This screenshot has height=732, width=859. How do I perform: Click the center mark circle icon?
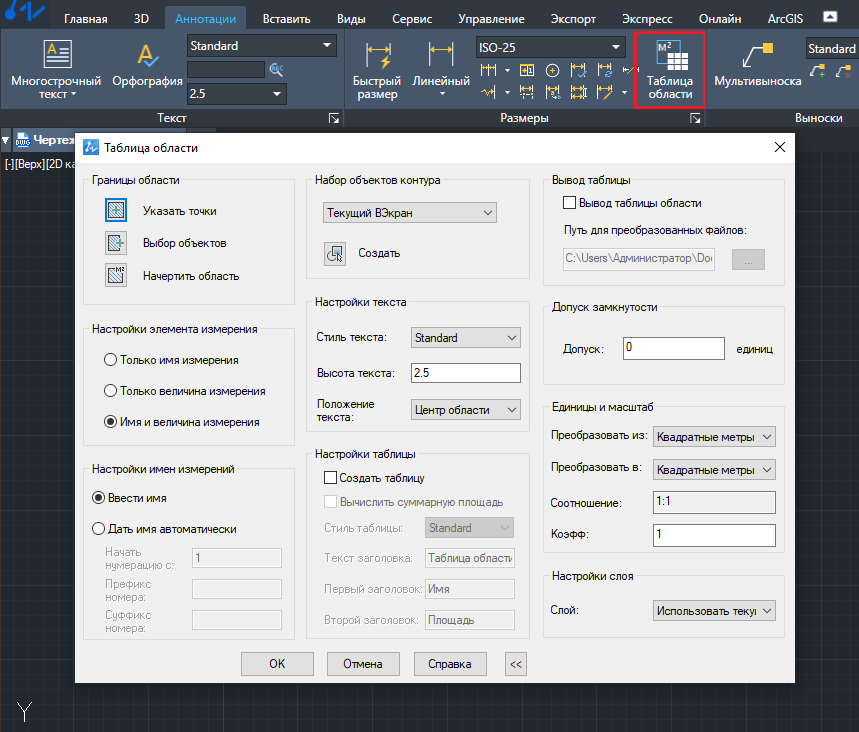pyautogui.click(x=552, y=70)
